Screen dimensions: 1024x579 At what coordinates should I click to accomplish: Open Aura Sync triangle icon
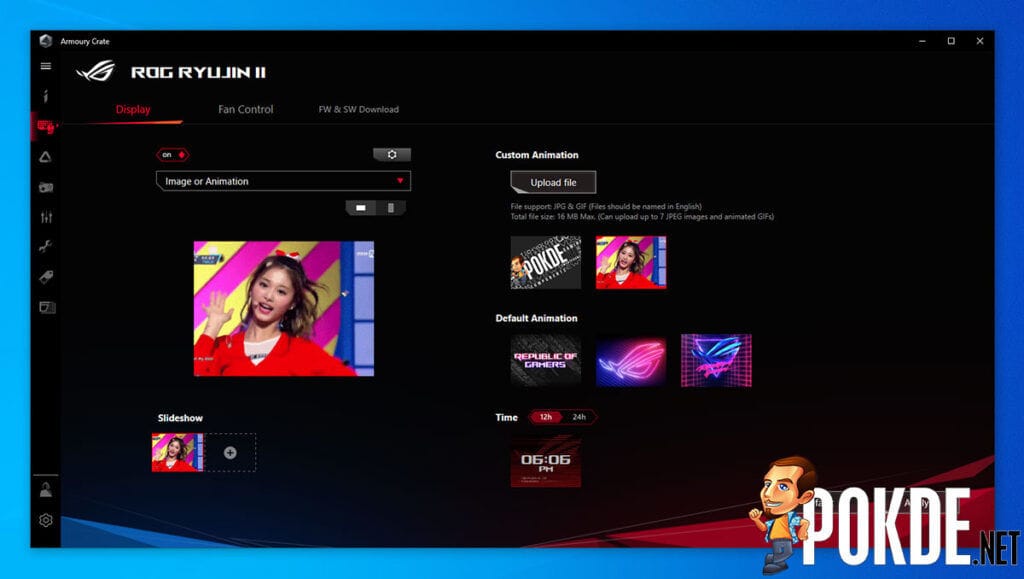click(x=46, y=157)
